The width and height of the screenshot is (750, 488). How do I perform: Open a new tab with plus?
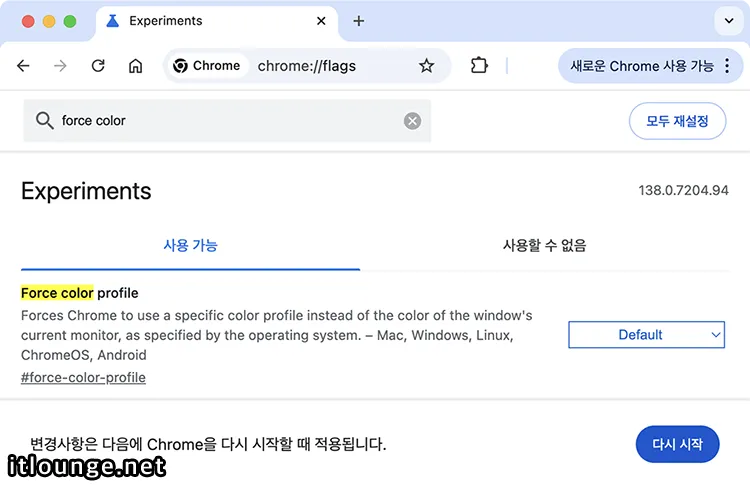359,21
